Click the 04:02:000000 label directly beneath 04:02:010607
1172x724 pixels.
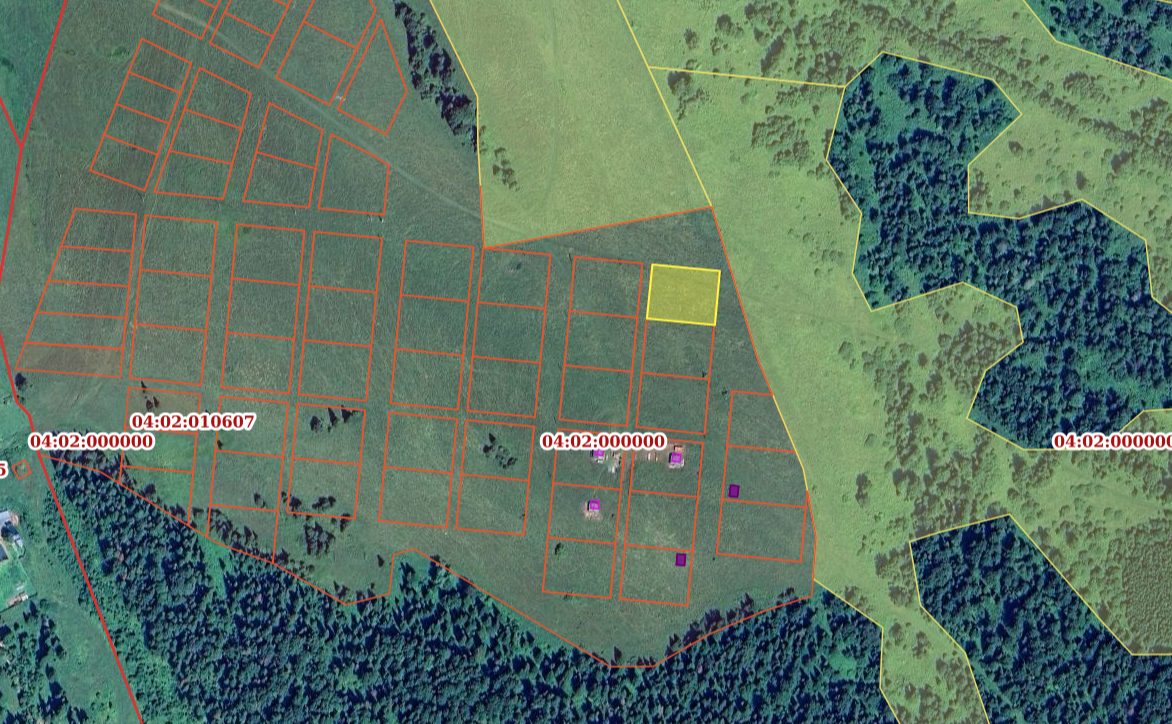92,441
